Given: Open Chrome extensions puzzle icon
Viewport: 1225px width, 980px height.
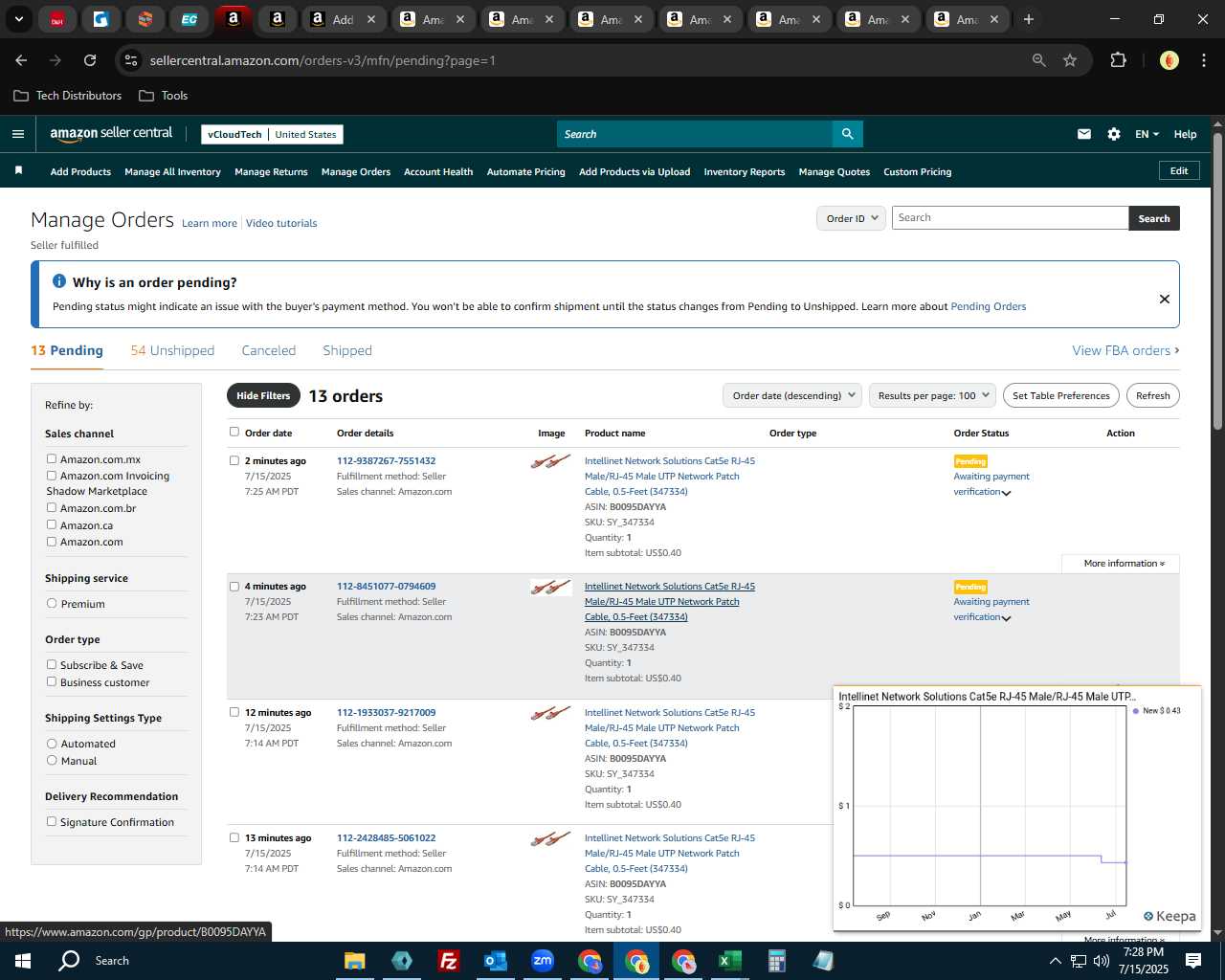Looking at the screenshot, I should point(1118,60).
